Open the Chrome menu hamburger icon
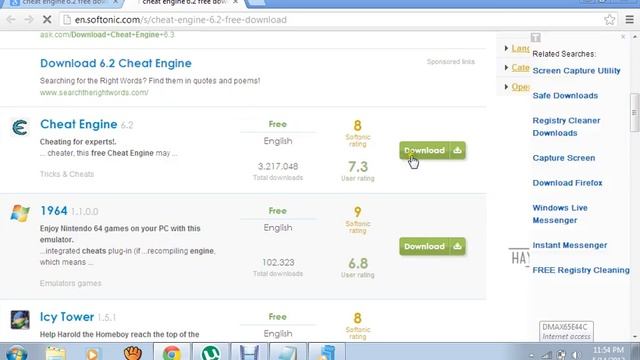 tap(629, 20)
